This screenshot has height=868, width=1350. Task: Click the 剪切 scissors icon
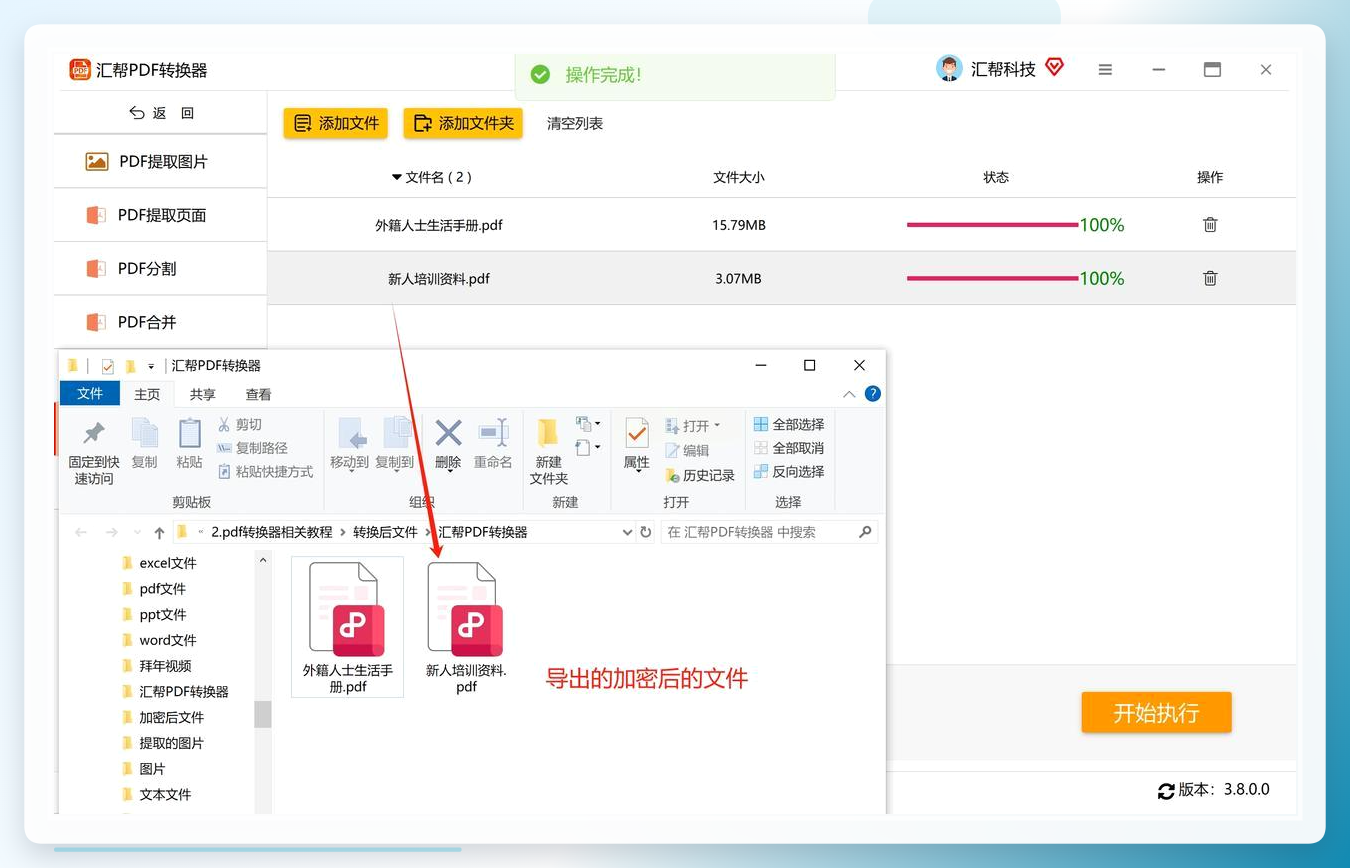(224, 424)
